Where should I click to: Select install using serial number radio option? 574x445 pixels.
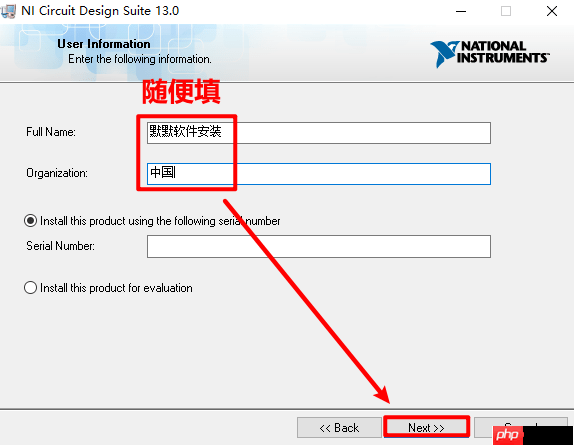click(30, 221)
